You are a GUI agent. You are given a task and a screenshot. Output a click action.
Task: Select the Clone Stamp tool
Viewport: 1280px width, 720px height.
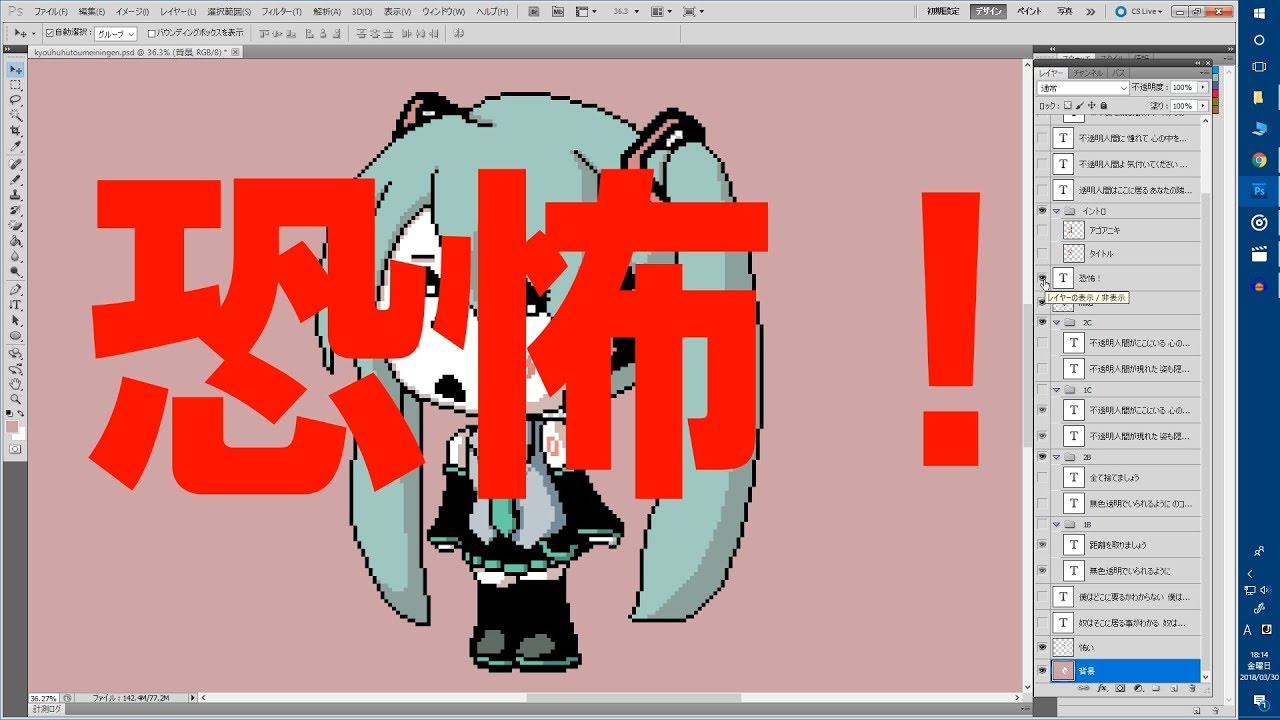(16, 195)
